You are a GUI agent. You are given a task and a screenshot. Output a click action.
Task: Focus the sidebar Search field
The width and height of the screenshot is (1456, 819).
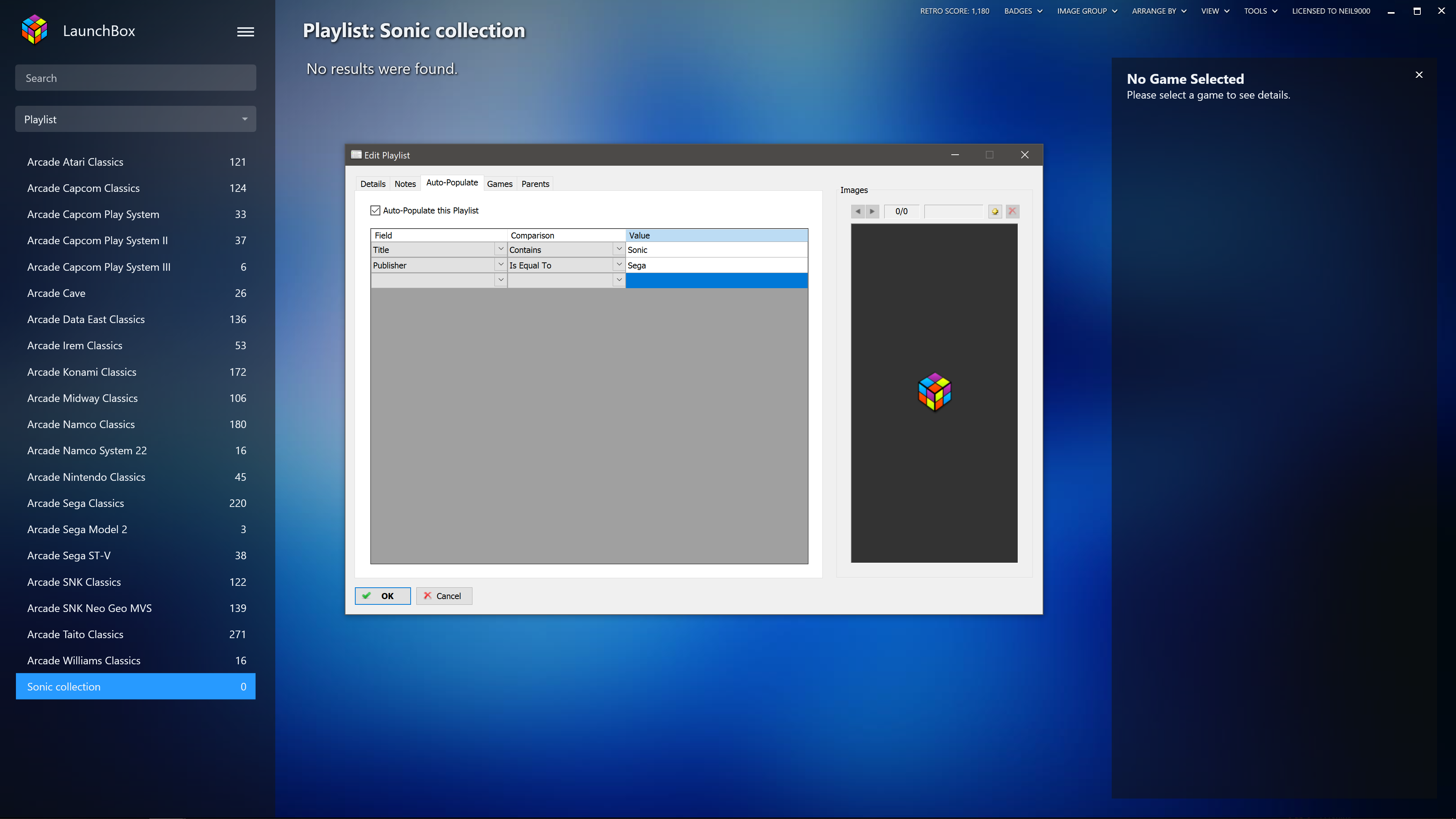(136, 78)
